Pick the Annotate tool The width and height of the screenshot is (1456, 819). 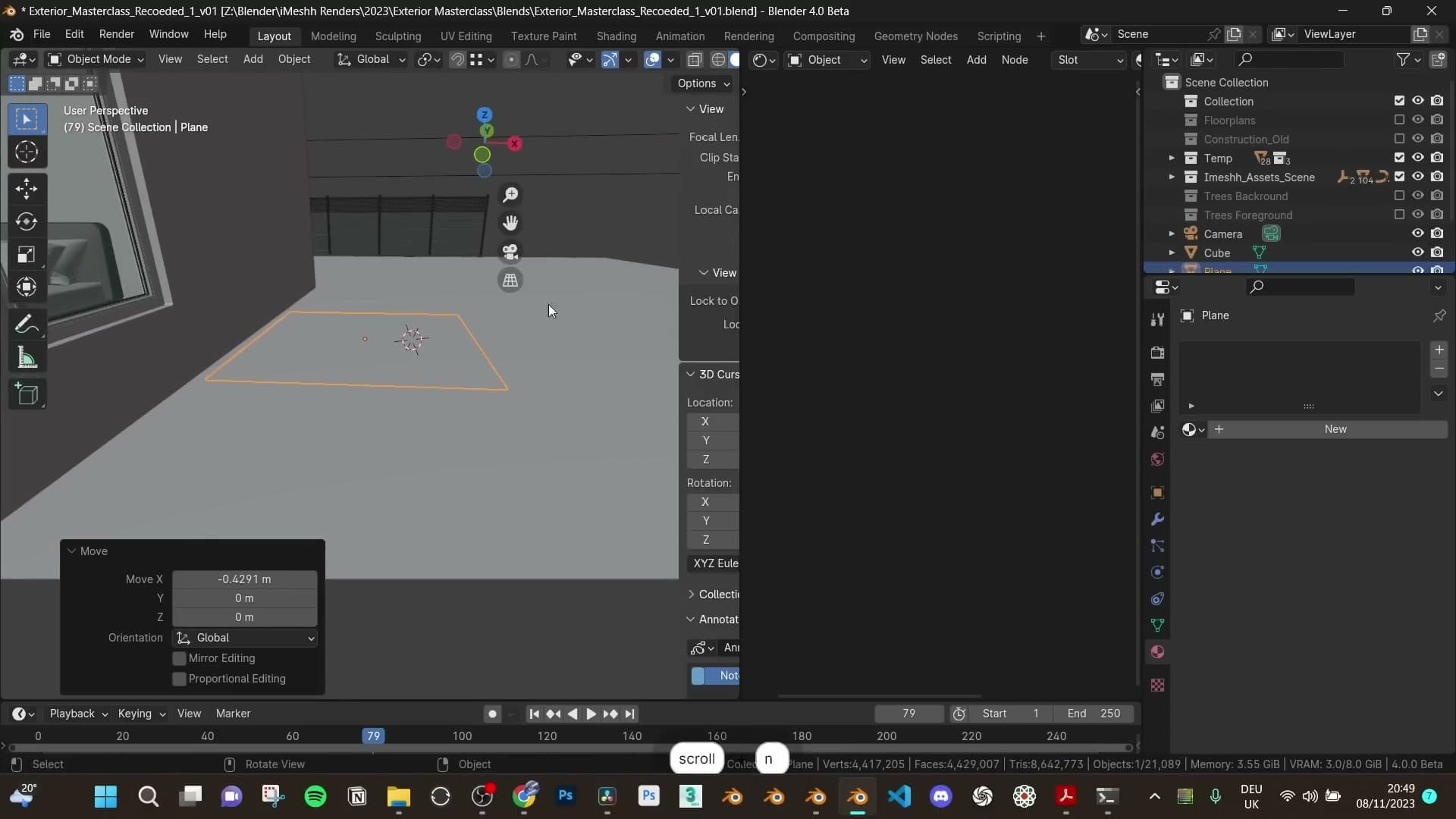click(x=27, y=325)
